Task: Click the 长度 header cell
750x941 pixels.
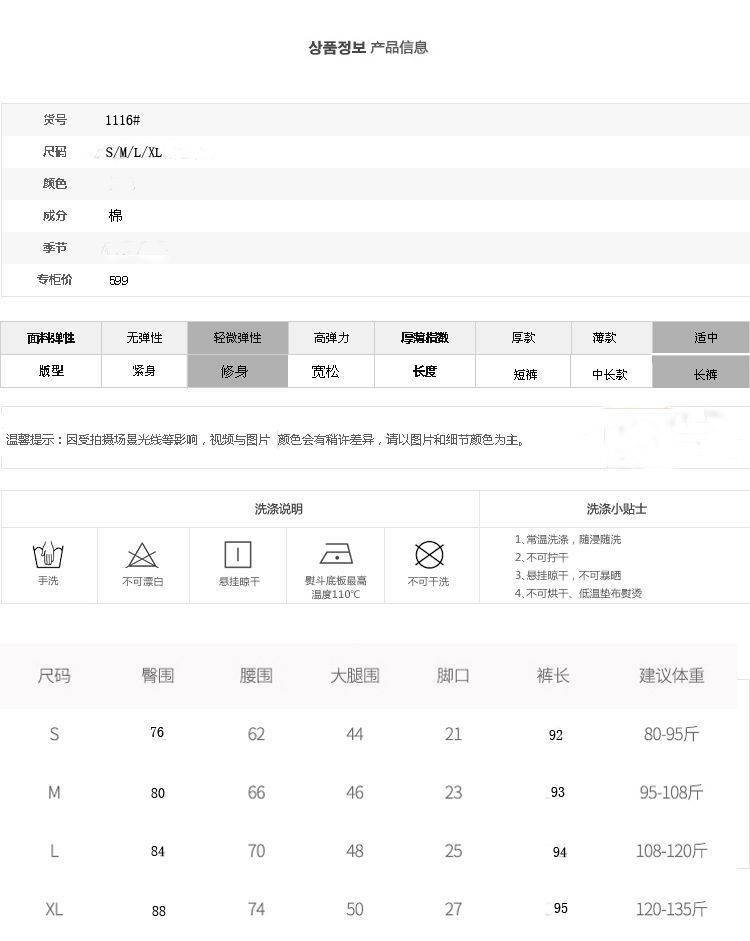Action: point(425,371)
